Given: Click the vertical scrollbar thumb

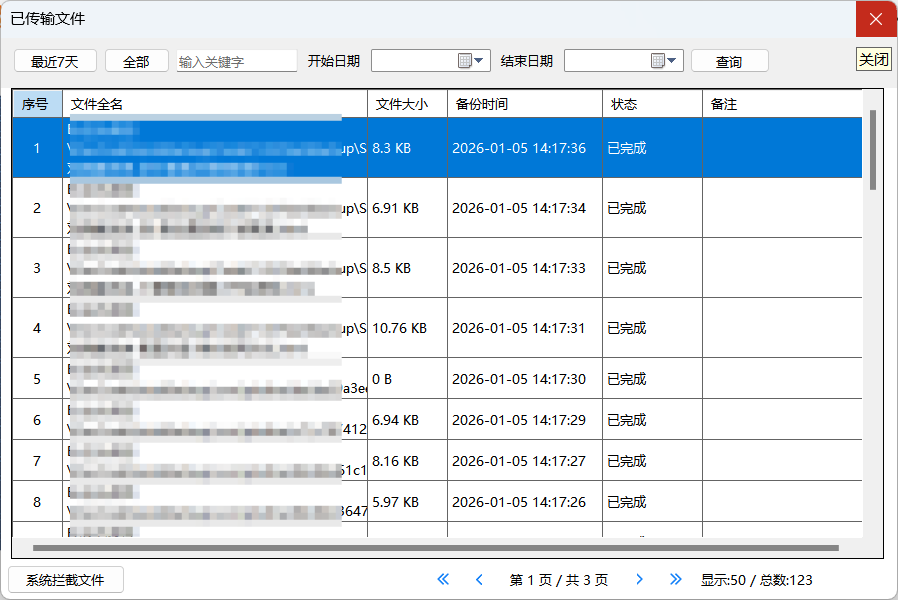Looking at the screenshot, I should [873, 150].
